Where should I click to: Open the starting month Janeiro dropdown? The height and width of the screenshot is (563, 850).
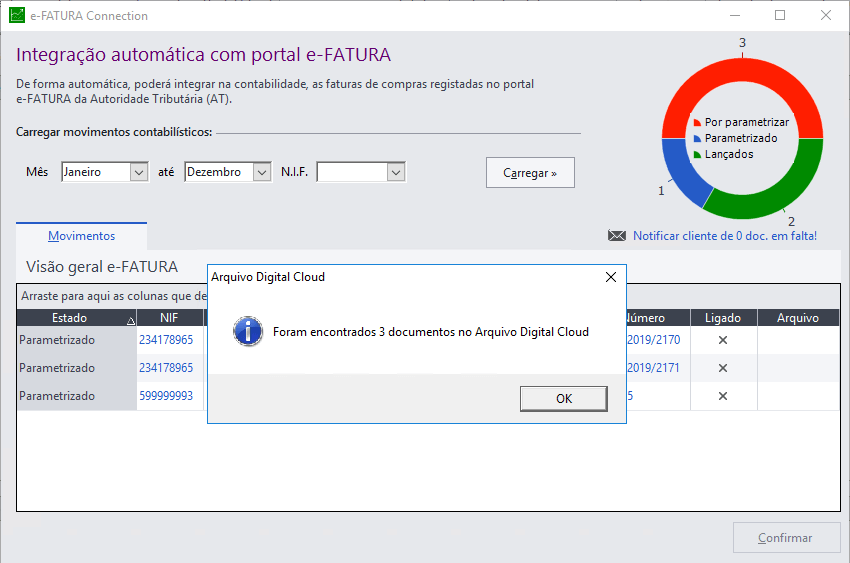139,173
